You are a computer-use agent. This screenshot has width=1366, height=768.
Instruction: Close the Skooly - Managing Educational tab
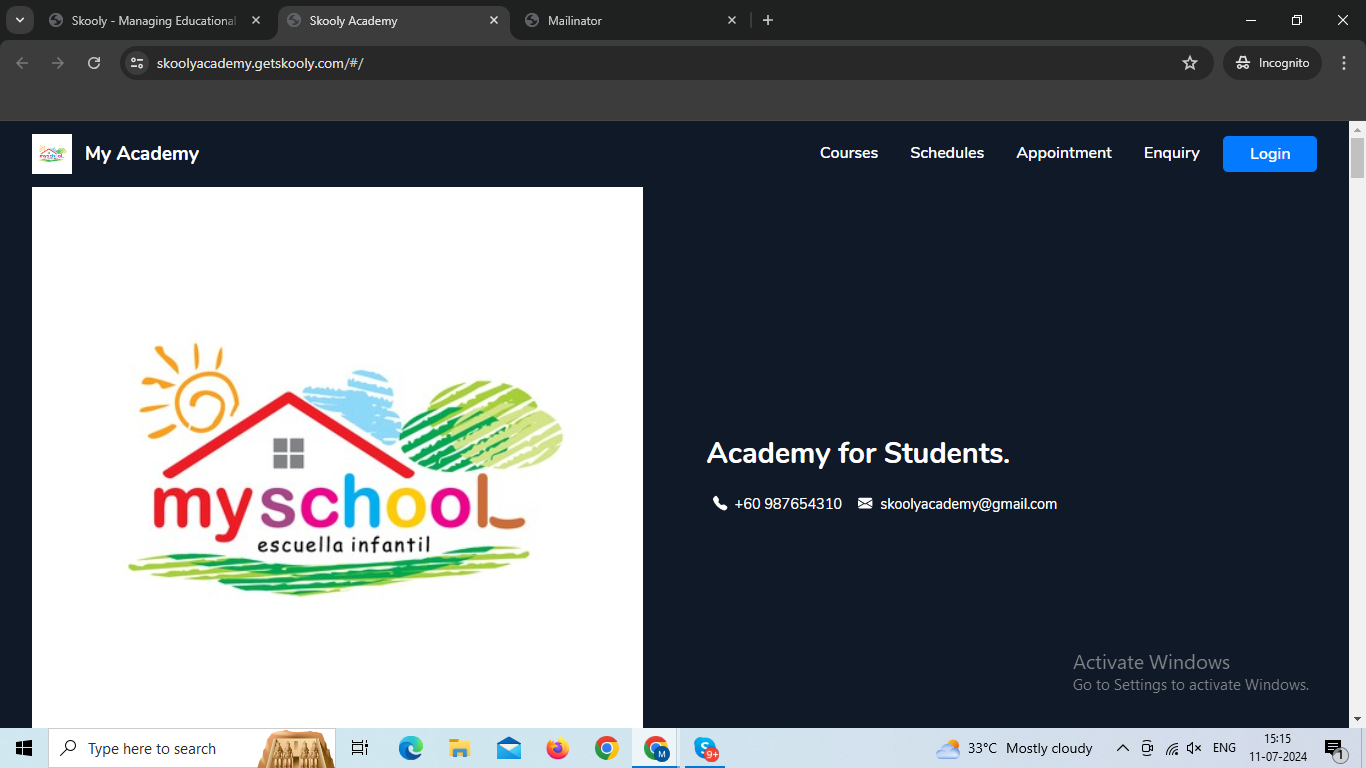tap(256, 20)
